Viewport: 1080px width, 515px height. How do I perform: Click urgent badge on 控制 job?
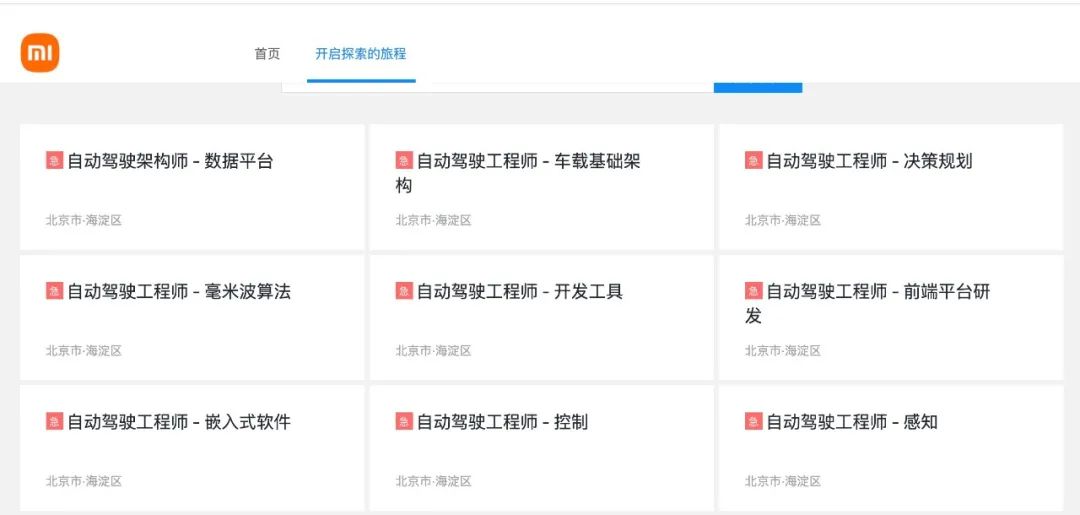(x=404, y=422)
